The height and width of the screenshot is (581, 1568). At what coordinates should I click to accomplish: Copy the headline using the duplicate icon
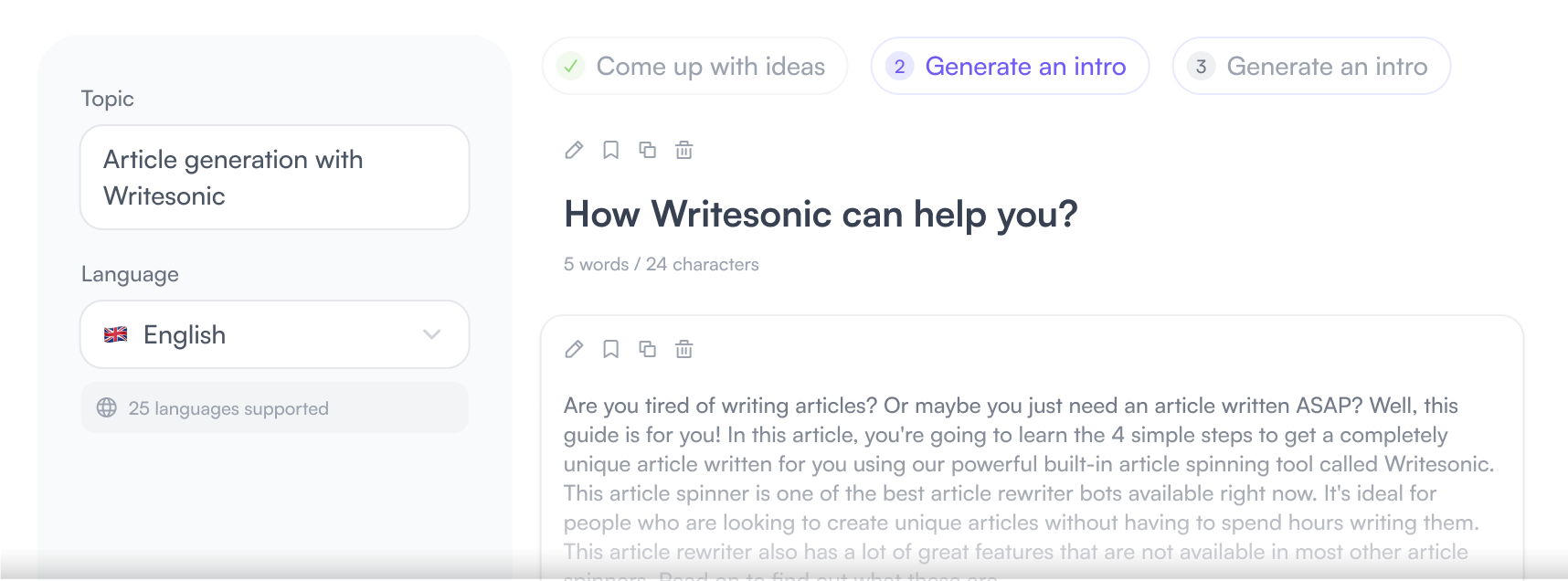pos(647,150)
